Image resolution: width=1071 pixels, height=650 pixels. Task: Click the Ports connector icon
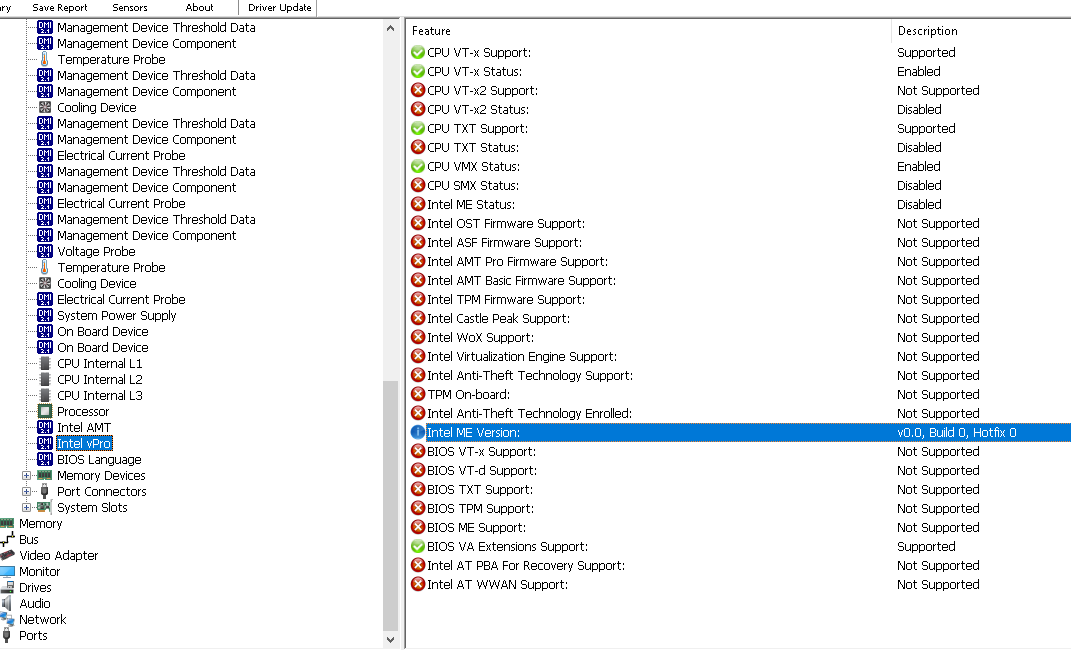(x=8, y=635)
